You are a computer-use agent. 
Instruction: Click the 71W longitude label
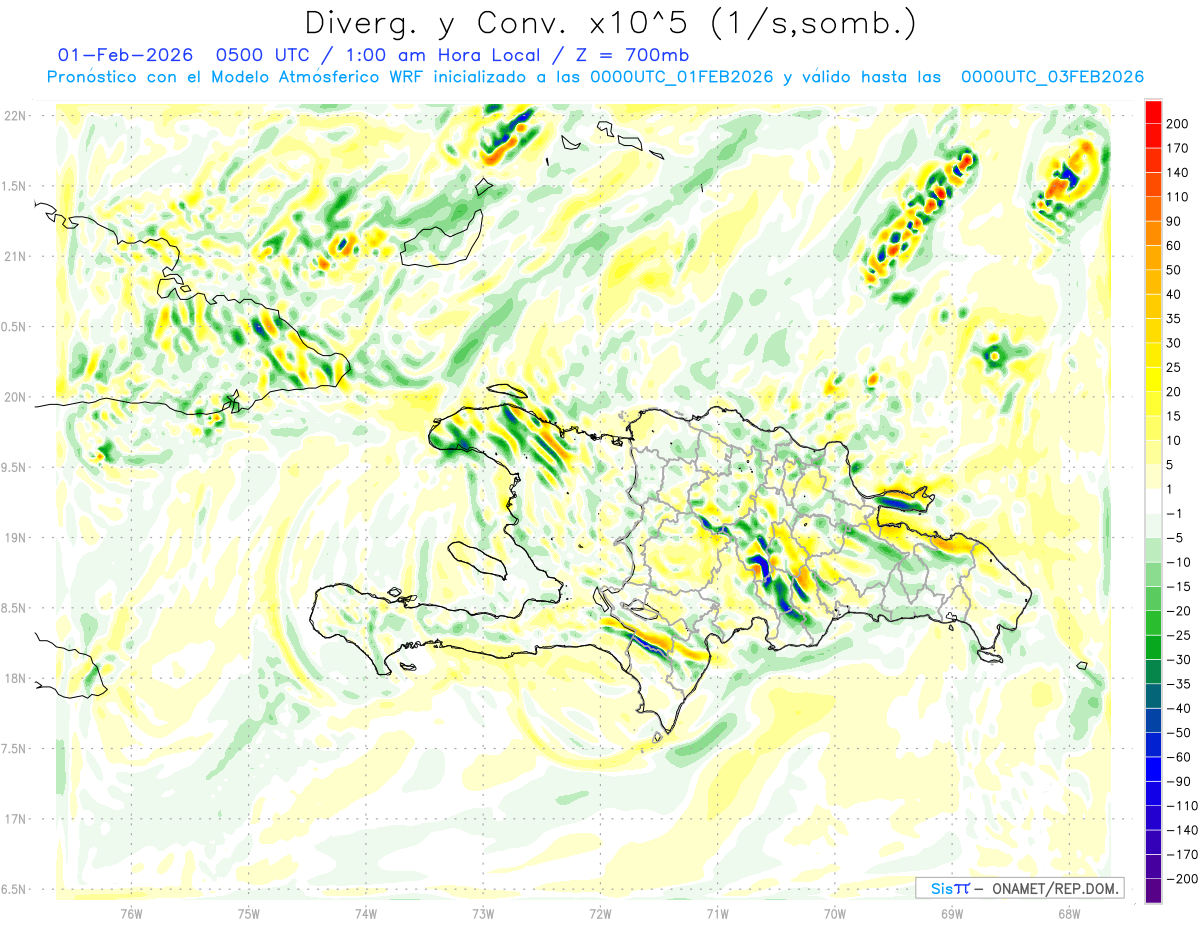(717, 914)
